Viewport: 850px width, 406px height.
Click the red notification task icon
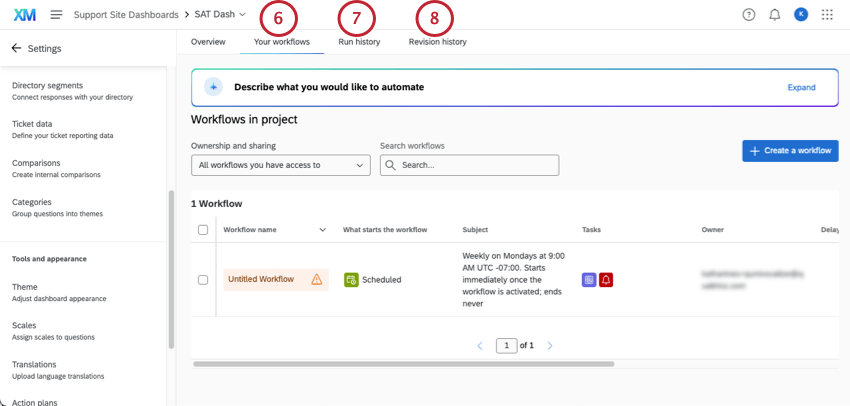606,280
